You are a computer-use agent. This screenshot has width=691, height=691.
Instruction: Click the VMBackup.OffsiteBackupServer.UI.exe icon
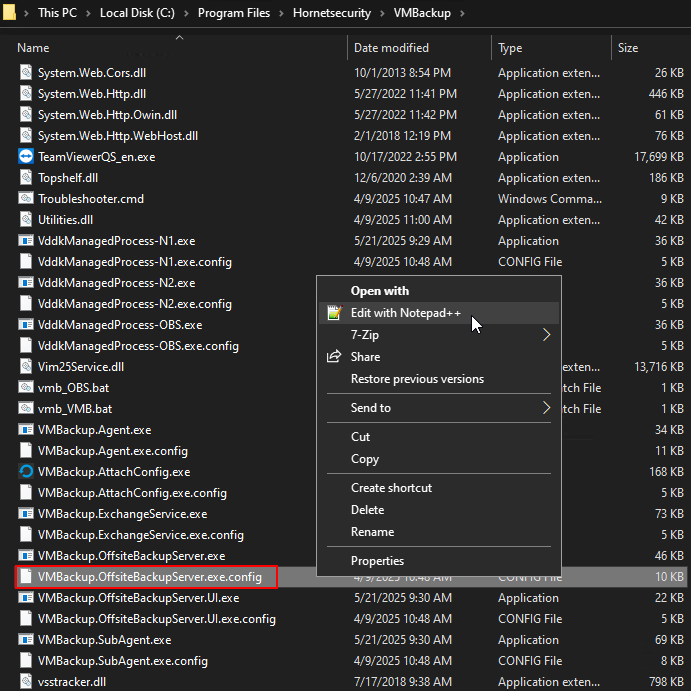coord(26,598)
